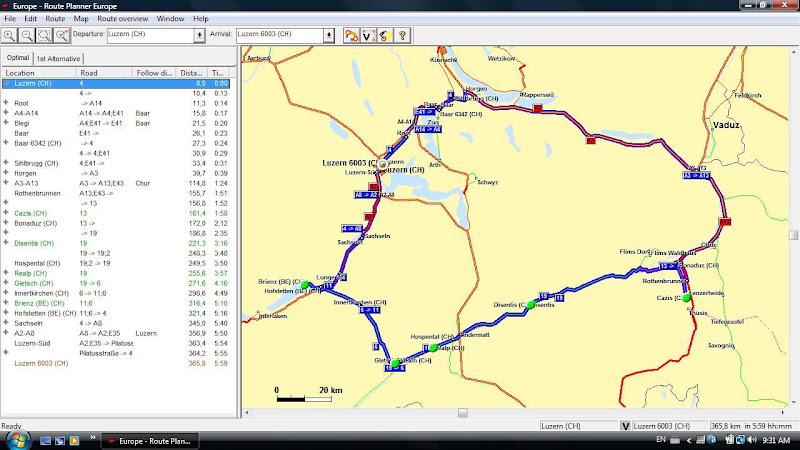This screenshot has width=800, height=450.
Task: Click the calculate route toolbar icon
Action: coord(351,35)
